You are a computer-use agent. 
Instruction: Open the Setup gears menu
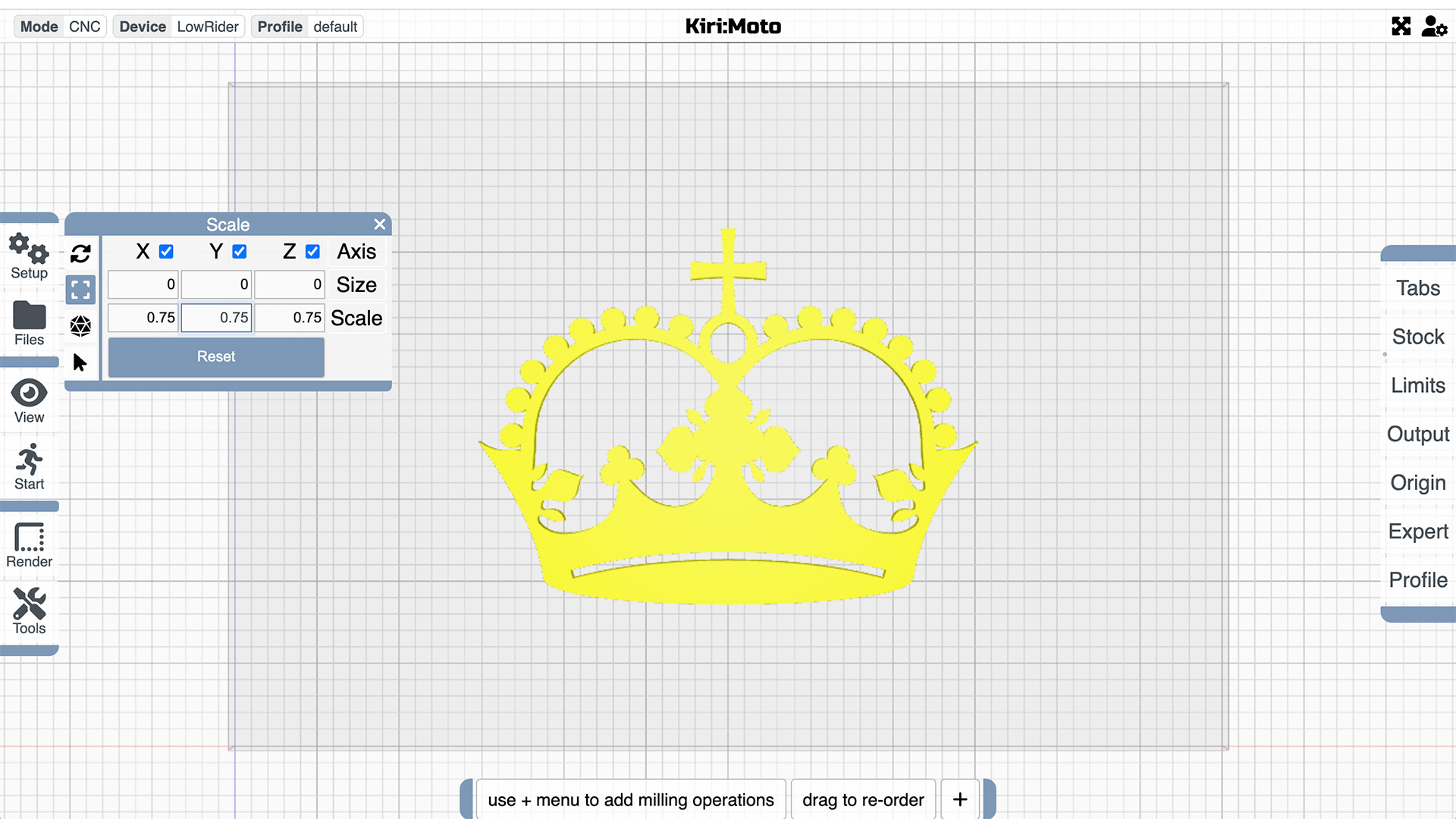(29, 256)
